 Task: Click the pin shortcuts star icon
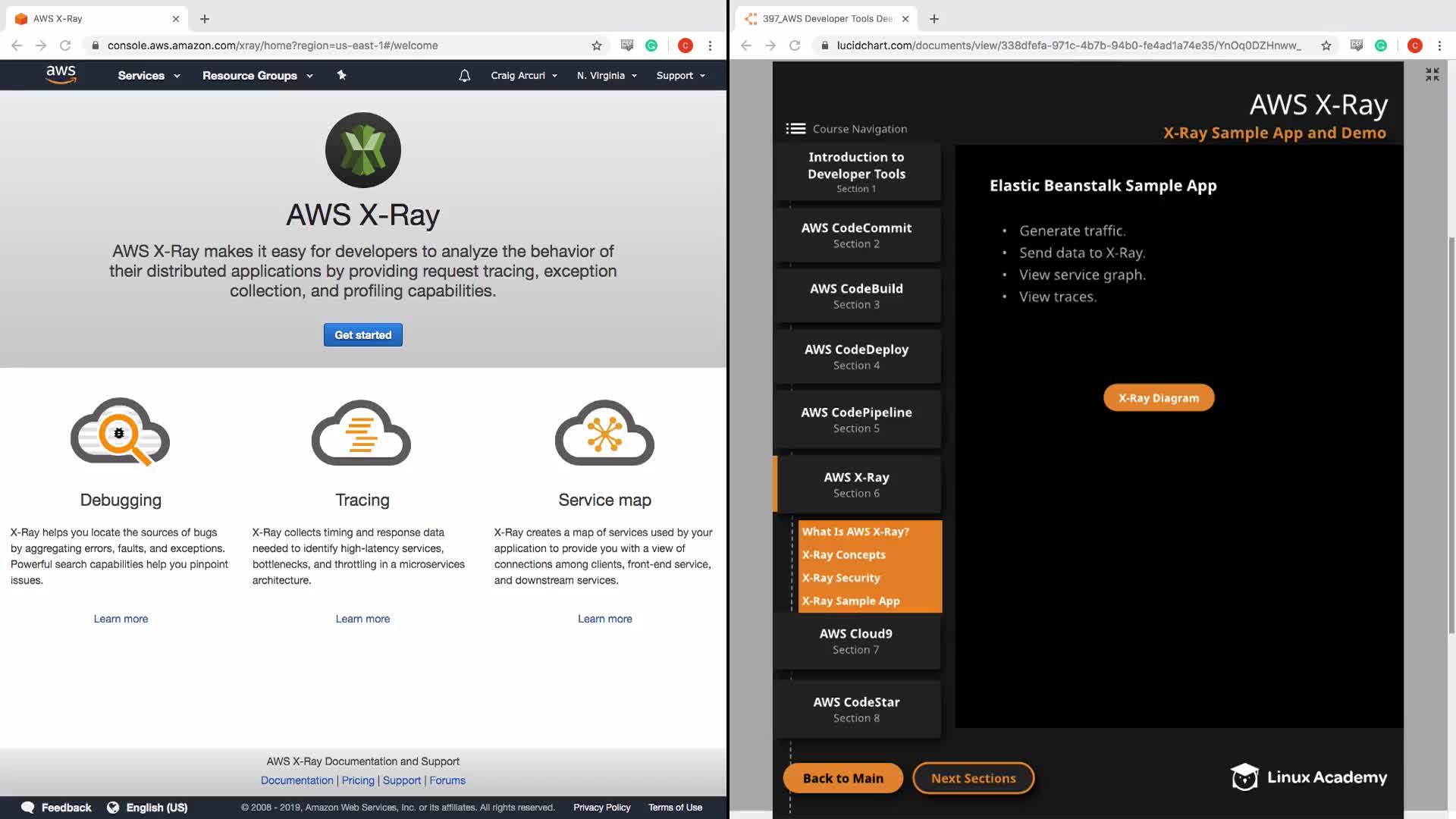[x=341, y=75]
